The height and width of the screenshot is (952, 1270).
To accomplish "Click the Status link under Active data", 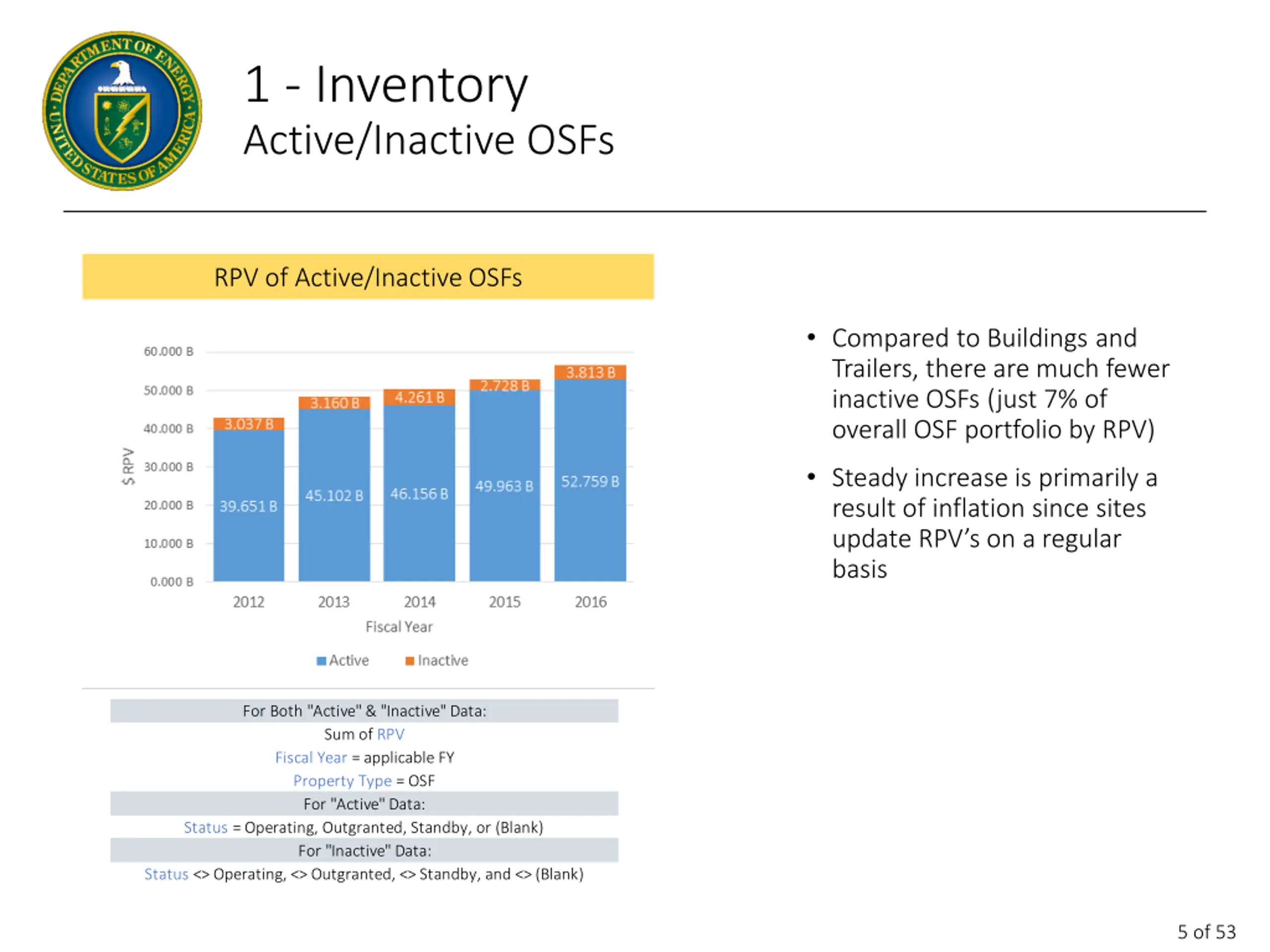I will 205,828.
